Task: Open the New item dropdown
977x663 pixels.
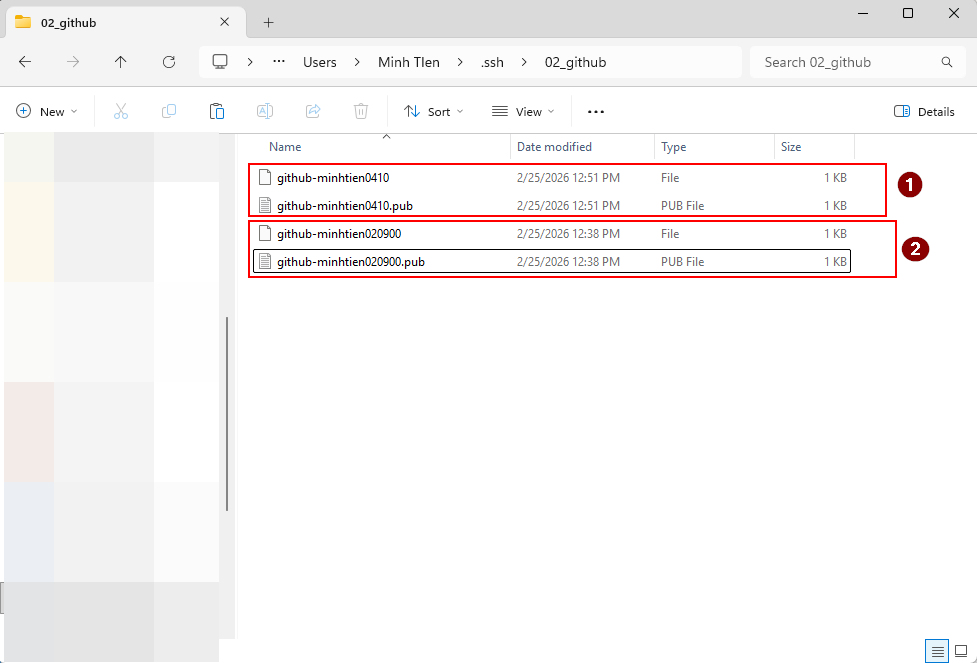Action: point(47,112)
